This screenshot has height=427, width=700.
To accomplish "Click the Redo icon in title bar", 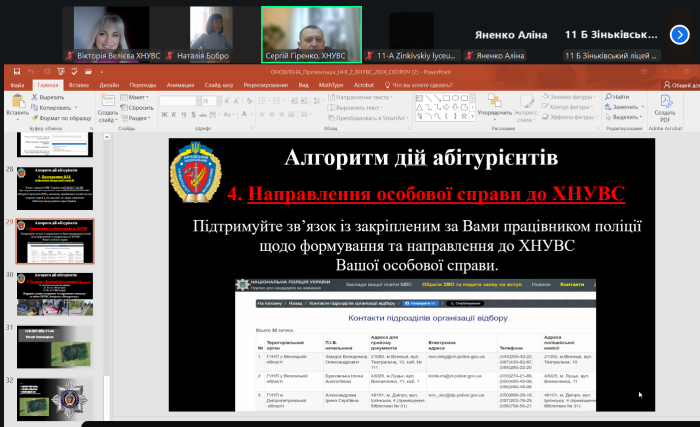I will 47,71.
